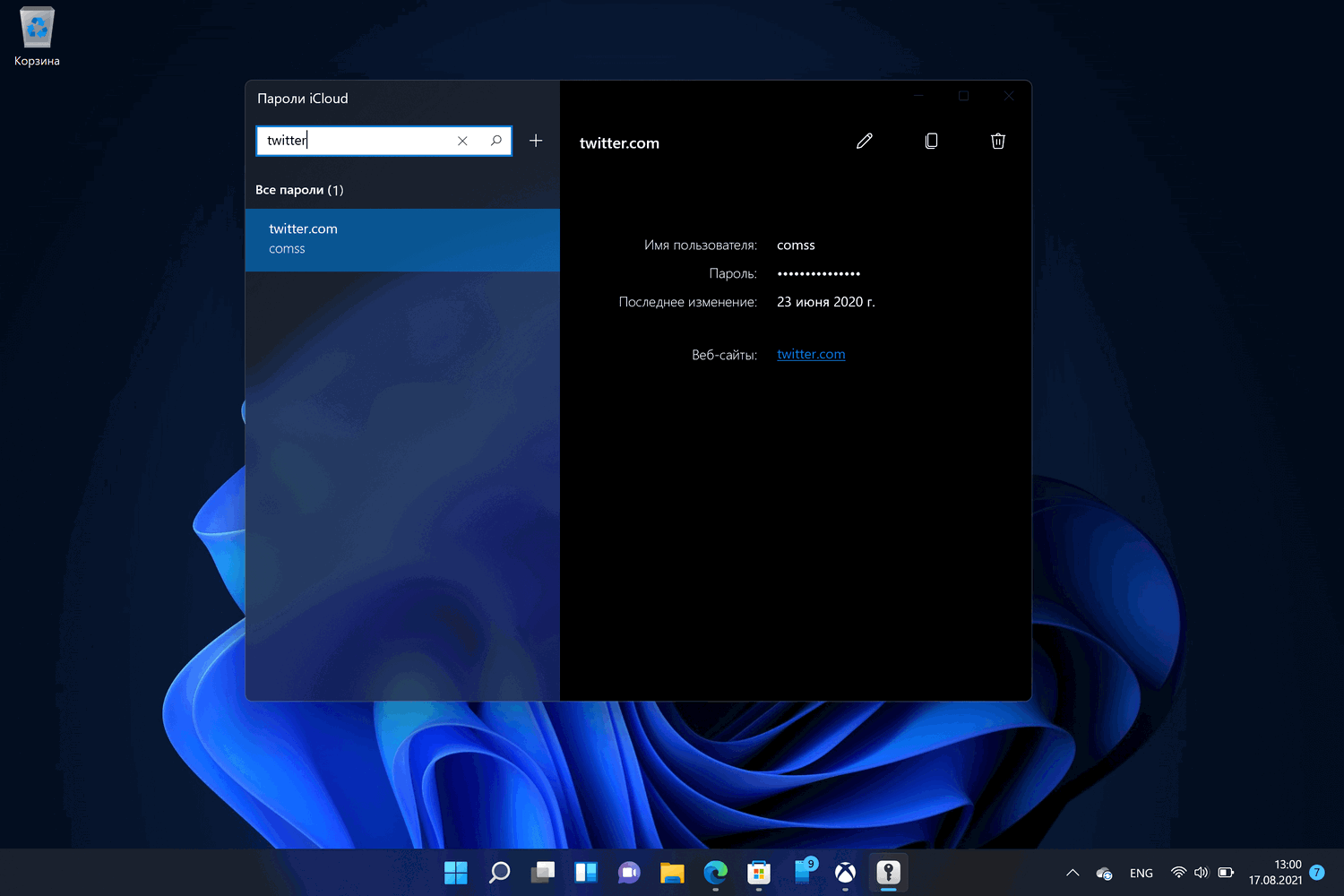Click the pencil edit password icon
1344x896 pixels.
coord(864,141)
